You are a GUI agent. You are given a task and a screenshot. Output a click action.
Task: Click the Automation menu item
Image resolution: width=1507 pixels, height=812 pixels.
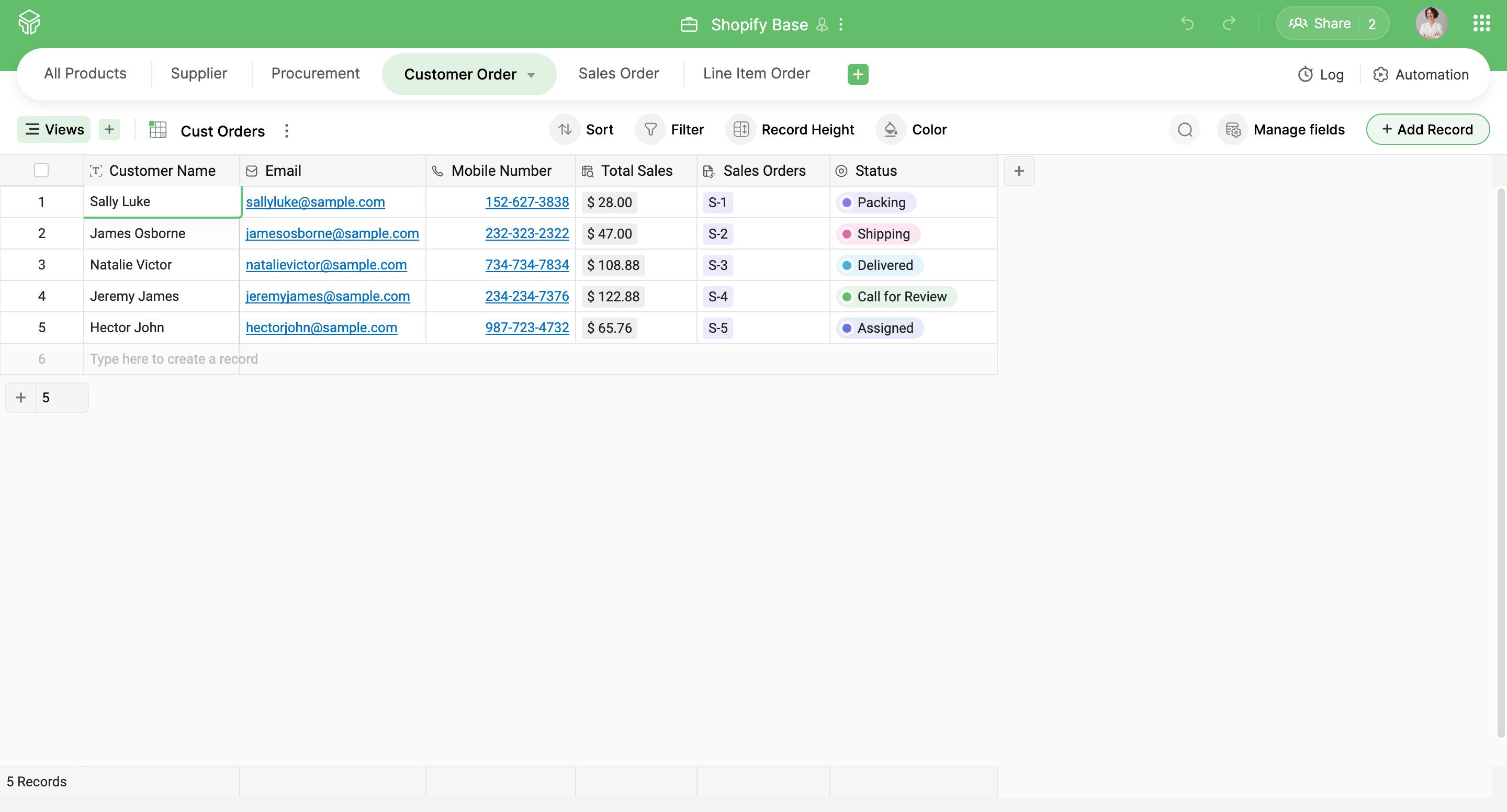(1421, 74)
